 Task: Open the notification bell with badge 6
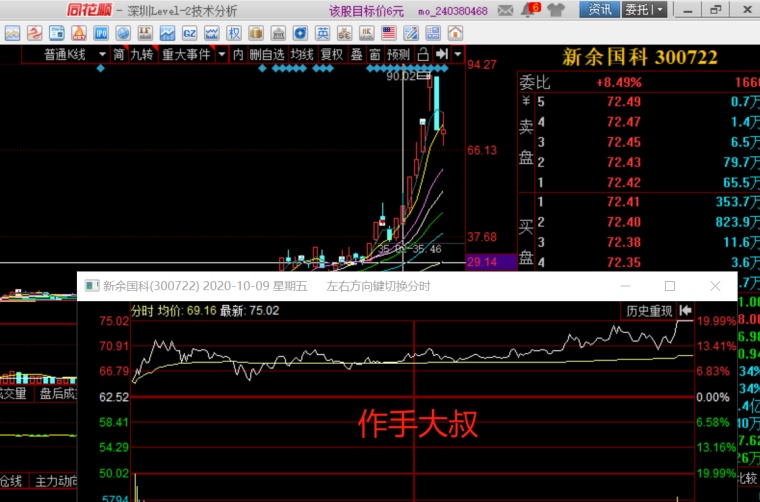[x=530, y=9]
